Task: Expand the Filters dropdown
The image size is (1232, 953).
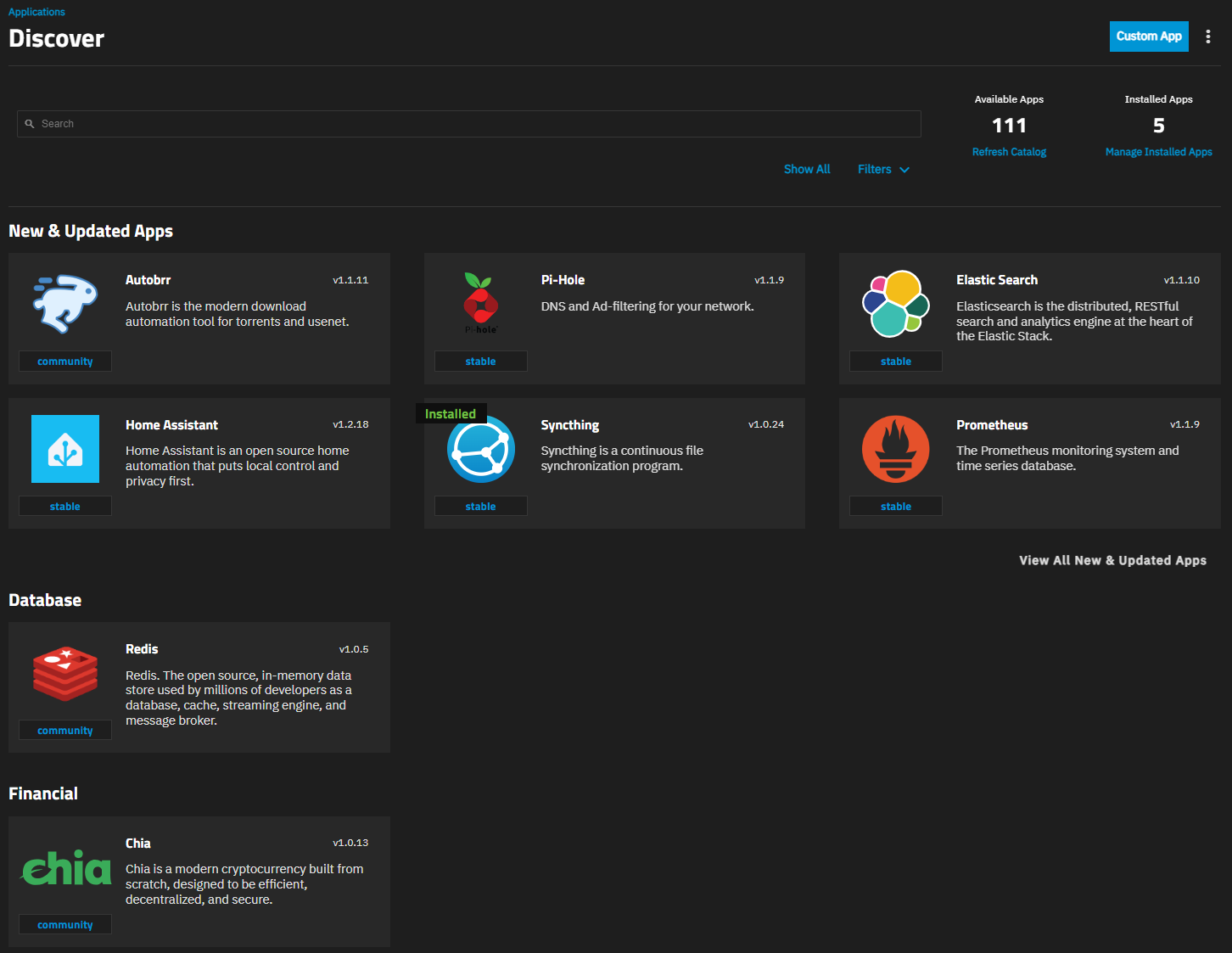Action: tap(883, 170)
